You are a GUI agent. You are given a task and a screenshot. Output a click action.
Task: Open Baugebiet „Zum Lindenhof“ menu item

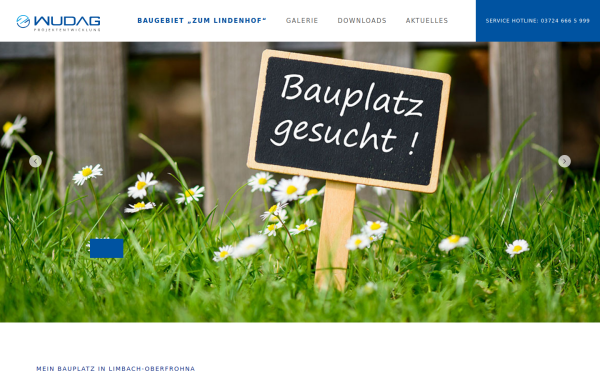[202, 21]
